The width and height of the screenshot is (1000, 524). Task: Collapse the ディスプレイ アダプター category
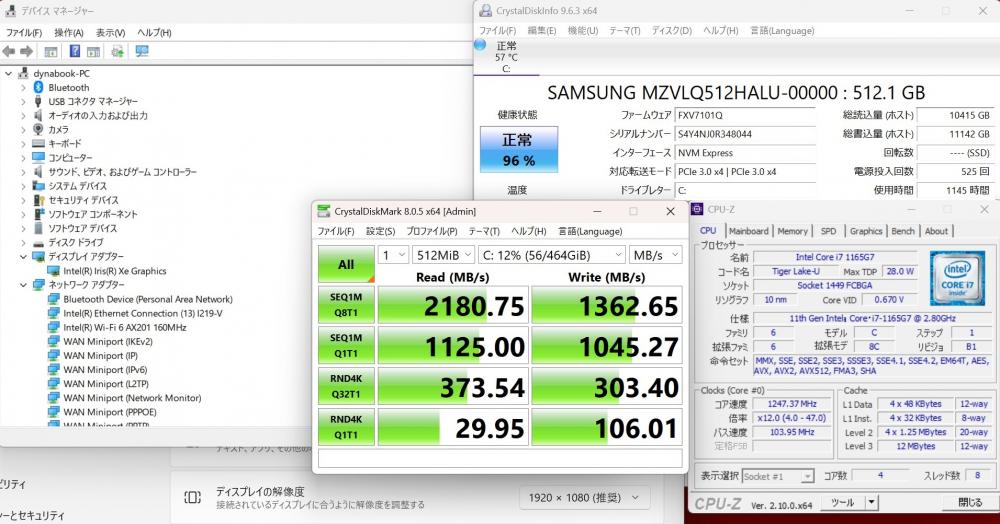[24, 256]
